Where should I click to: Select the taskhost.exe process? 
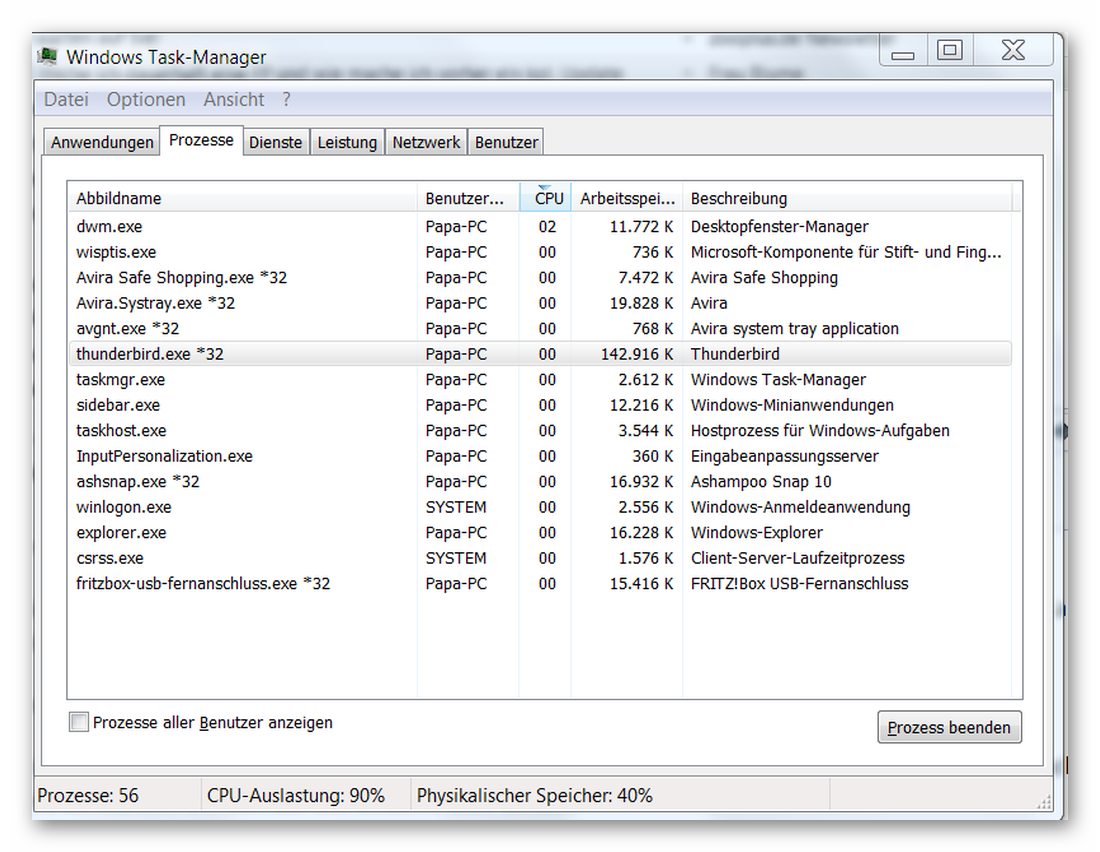pyautogui.click(x=540, y=430)
